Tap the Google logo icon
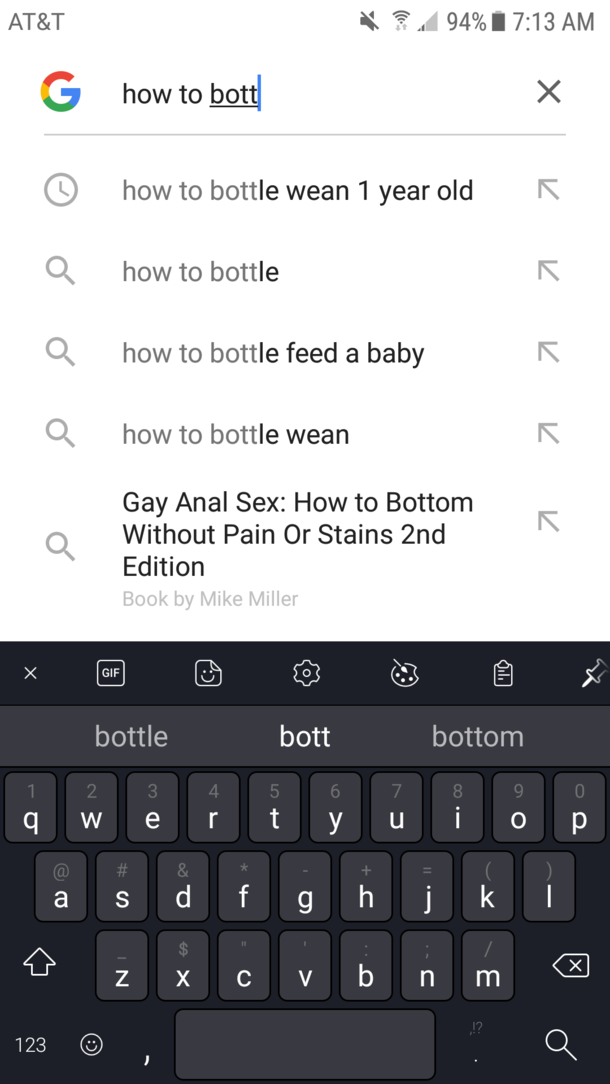Image resolution: width=610 pixels, height=1084 pixels. [61, 93]
